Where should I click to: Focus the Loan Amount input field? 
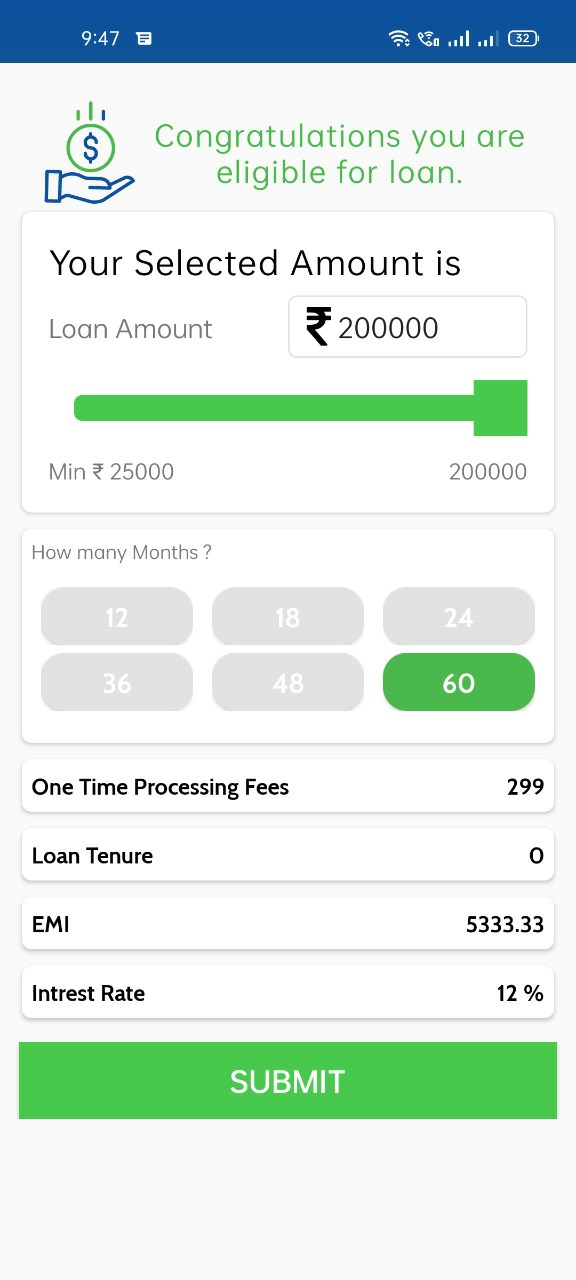point(408,327)
